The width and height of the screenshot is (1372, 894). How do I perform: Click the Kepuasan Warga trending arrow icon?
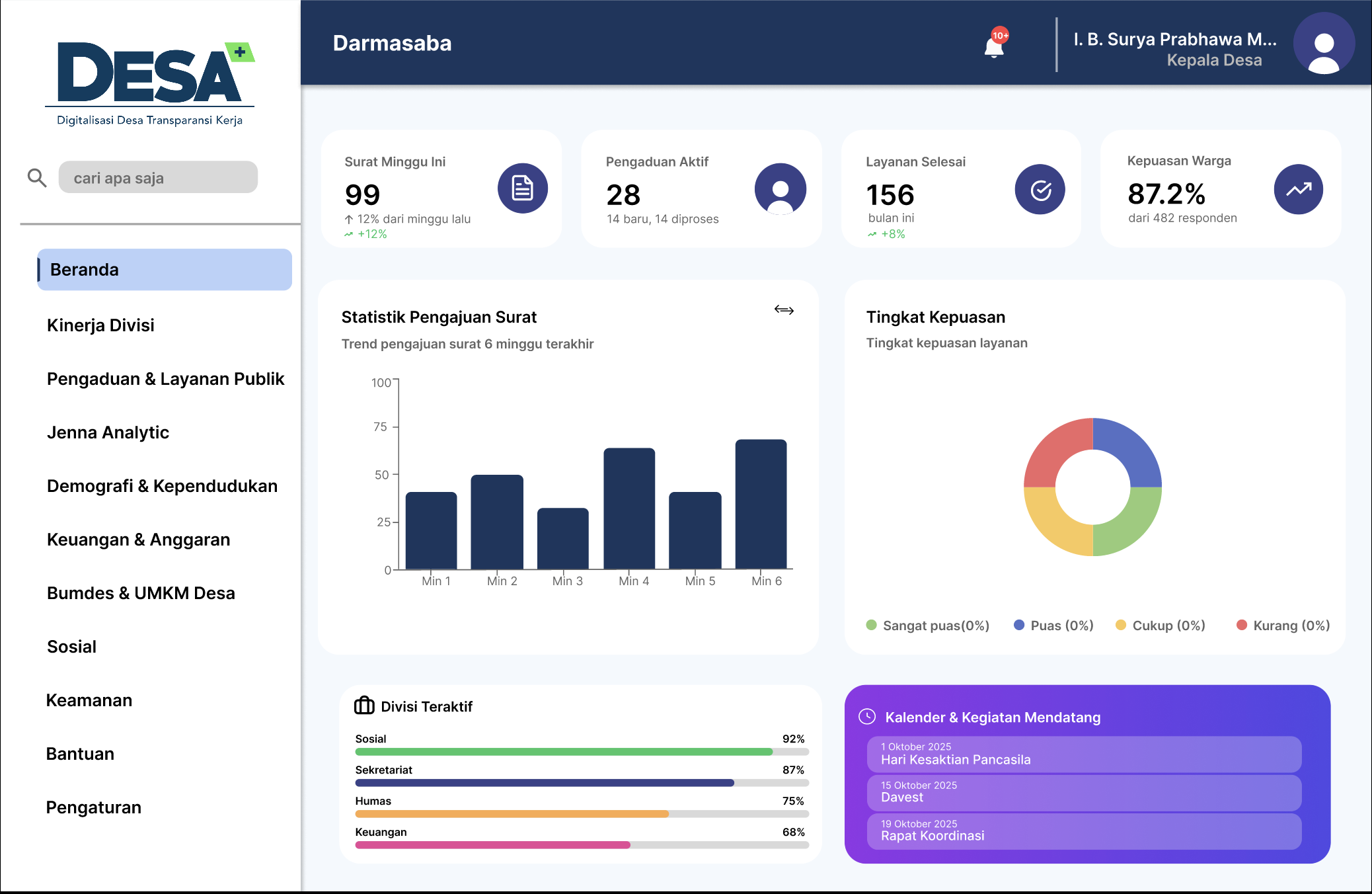point(1298,189)
